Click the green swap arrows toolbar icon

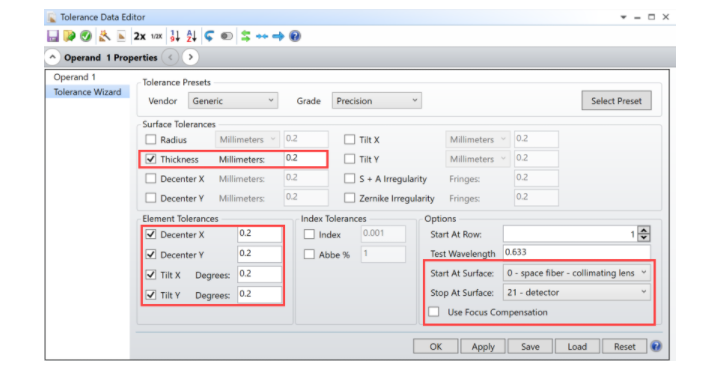246,36
